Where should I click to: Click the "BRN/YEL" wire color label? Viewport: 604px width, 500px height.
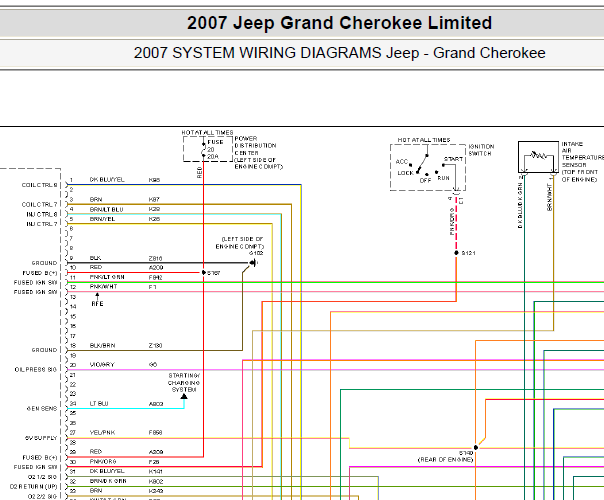pos(102,219)
